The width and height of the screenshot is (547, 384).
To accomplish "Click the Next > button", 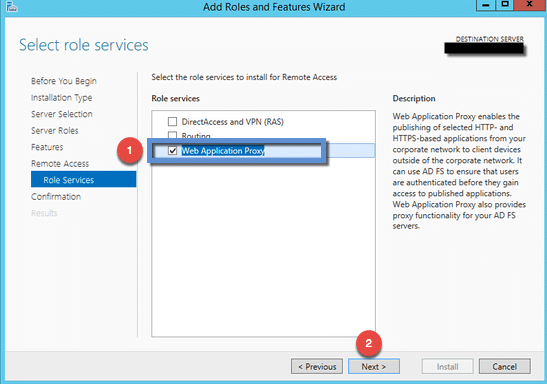I will click(x=374, y=367).
